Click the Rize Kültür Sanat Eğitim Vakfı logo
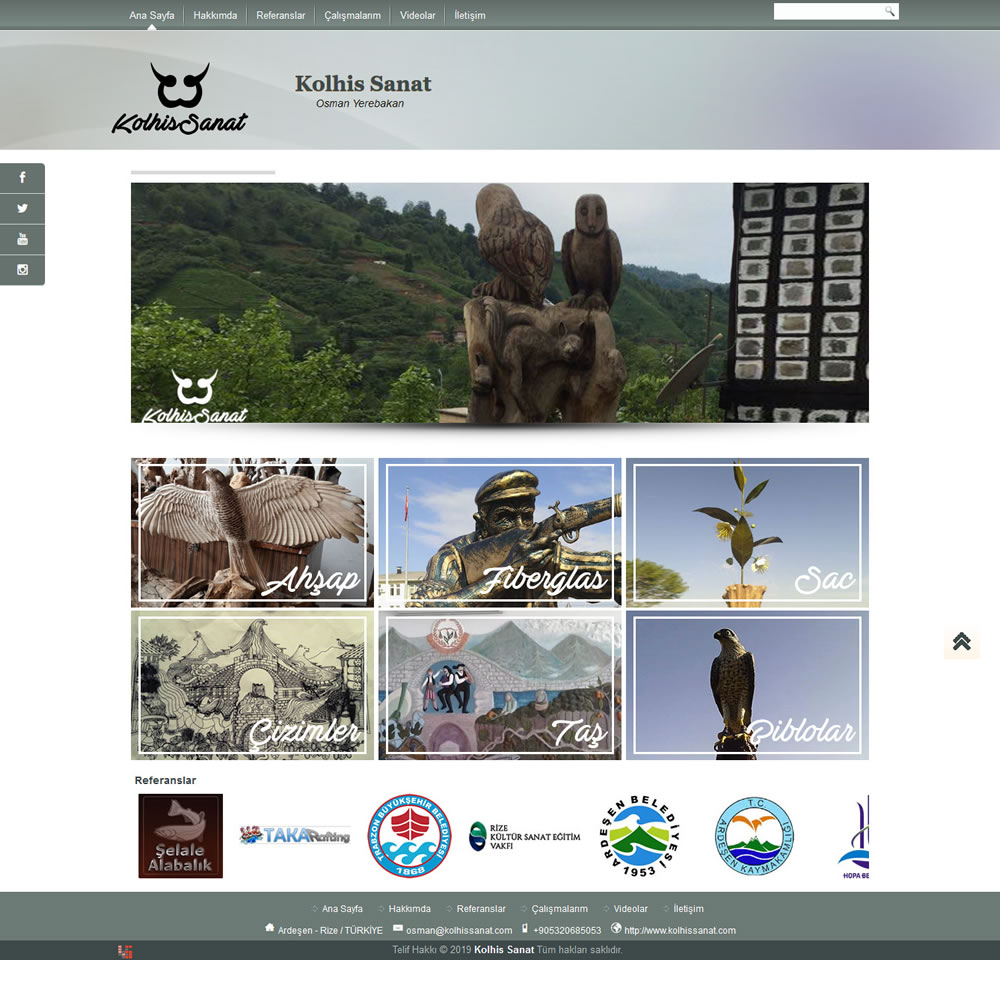This screenshot has height=1000, width=1000. 525,836
